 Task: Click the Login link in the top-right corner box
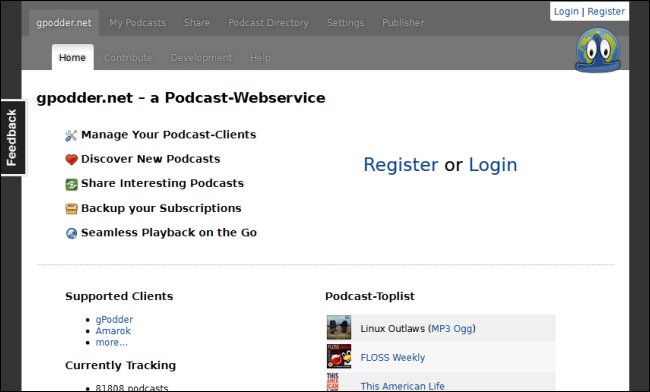tap(566, 12)
